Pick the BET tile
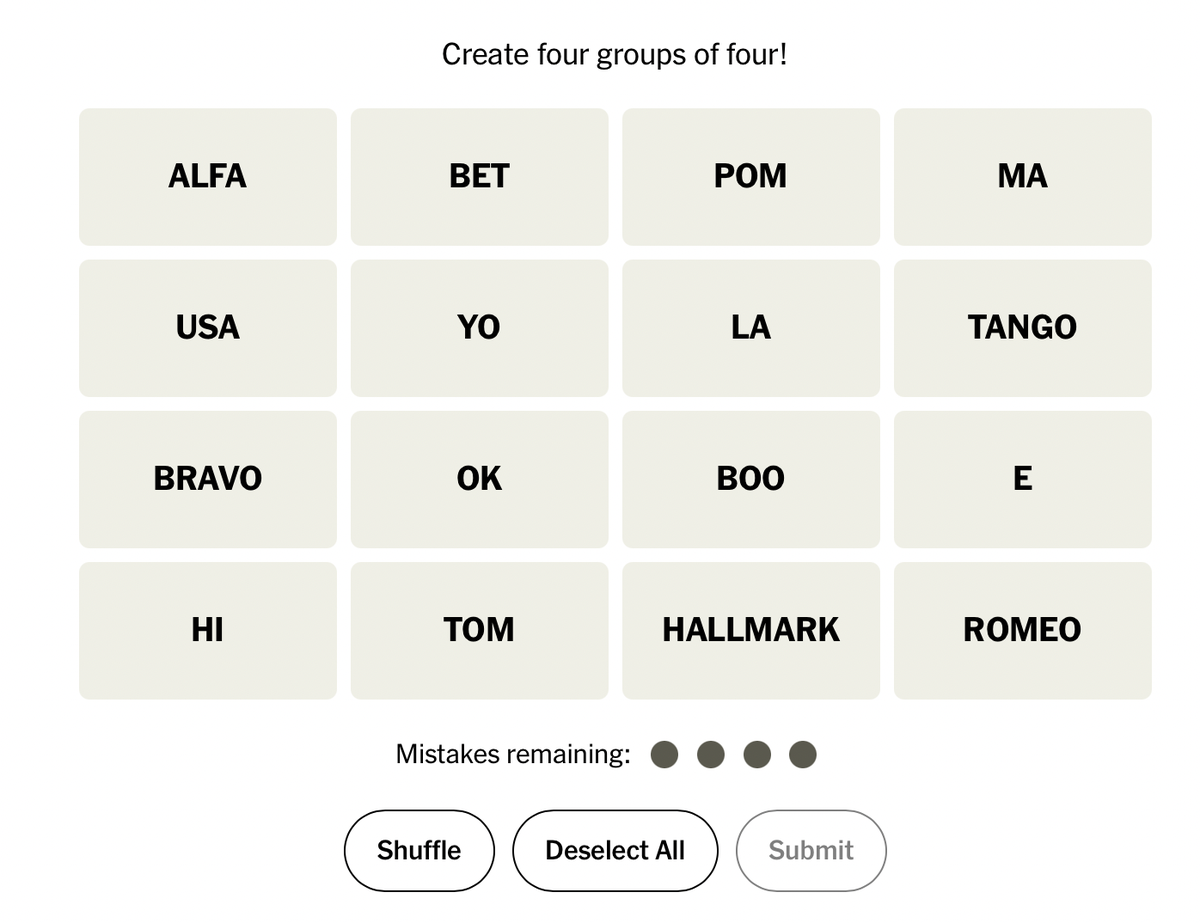Viewport: 1200px width, 923px height. (479, 177)
